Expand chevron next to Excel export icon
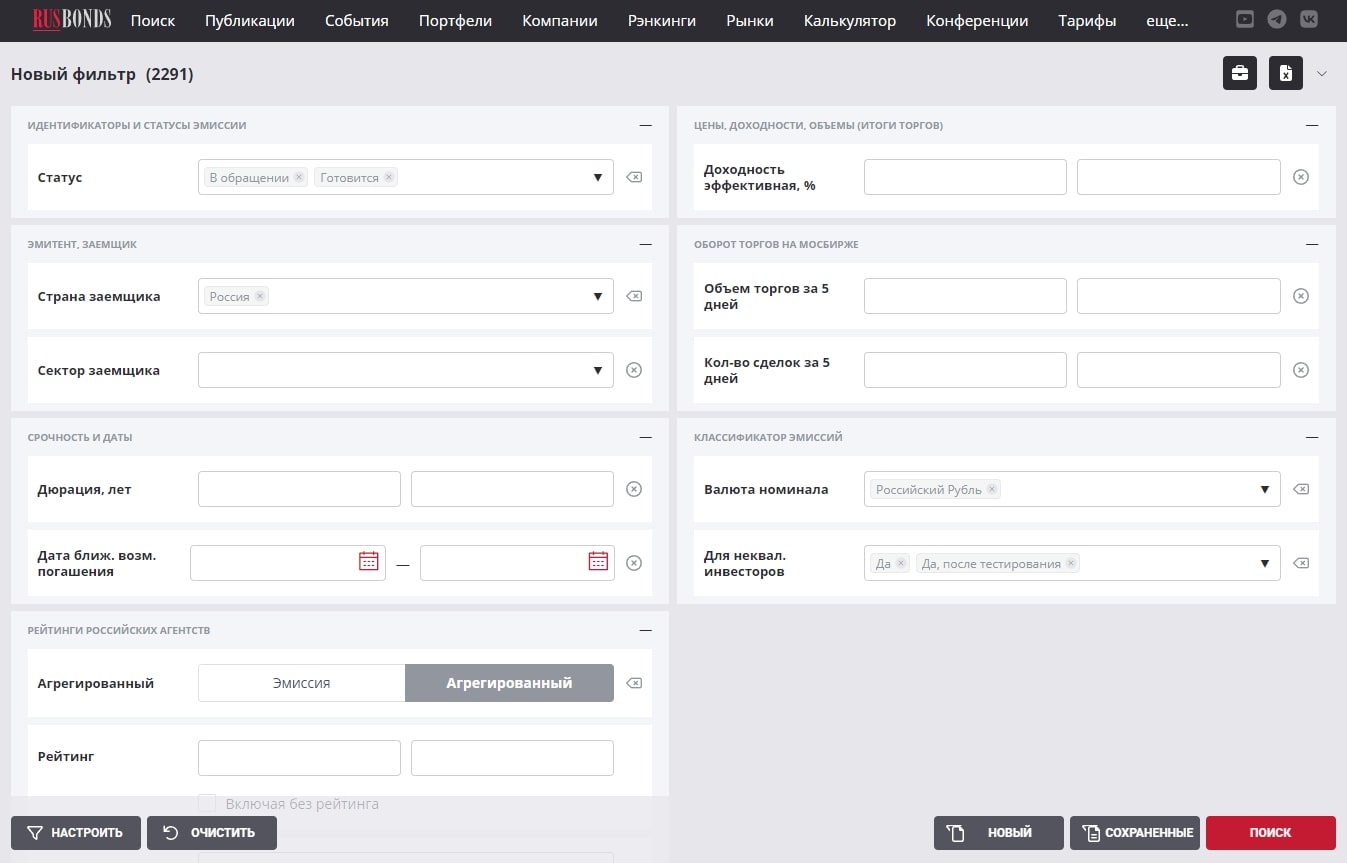Screen dimensions: 1347x863 (x=1322, y=73)
